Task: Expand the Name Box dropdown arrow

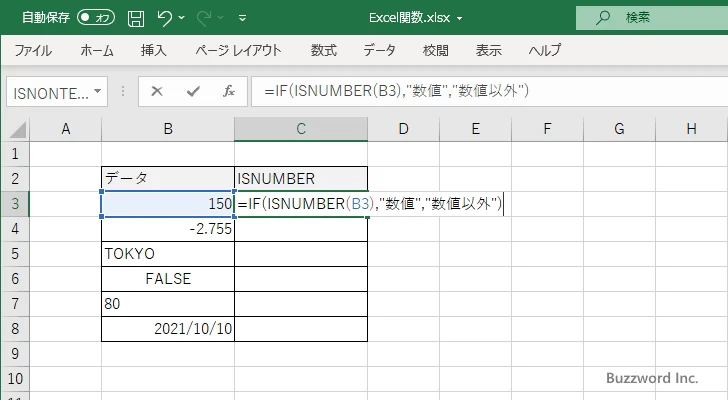Action: (98, 91)
